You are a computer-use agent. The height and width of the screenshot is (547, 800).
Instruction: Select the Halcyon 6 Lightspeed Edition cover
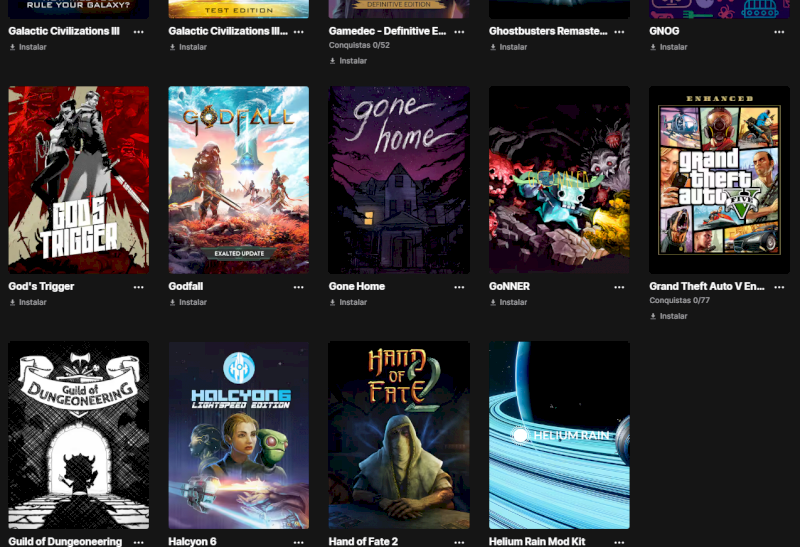(x=239, y=435)
